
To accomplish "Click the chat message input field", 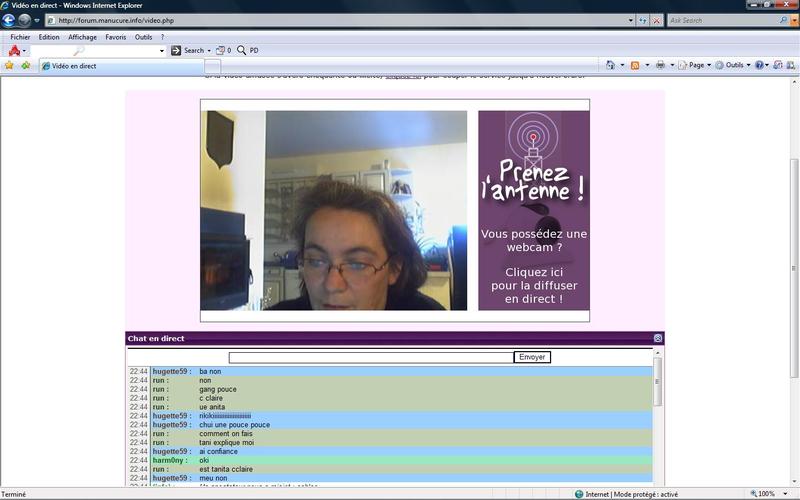I will pos(371,357).
